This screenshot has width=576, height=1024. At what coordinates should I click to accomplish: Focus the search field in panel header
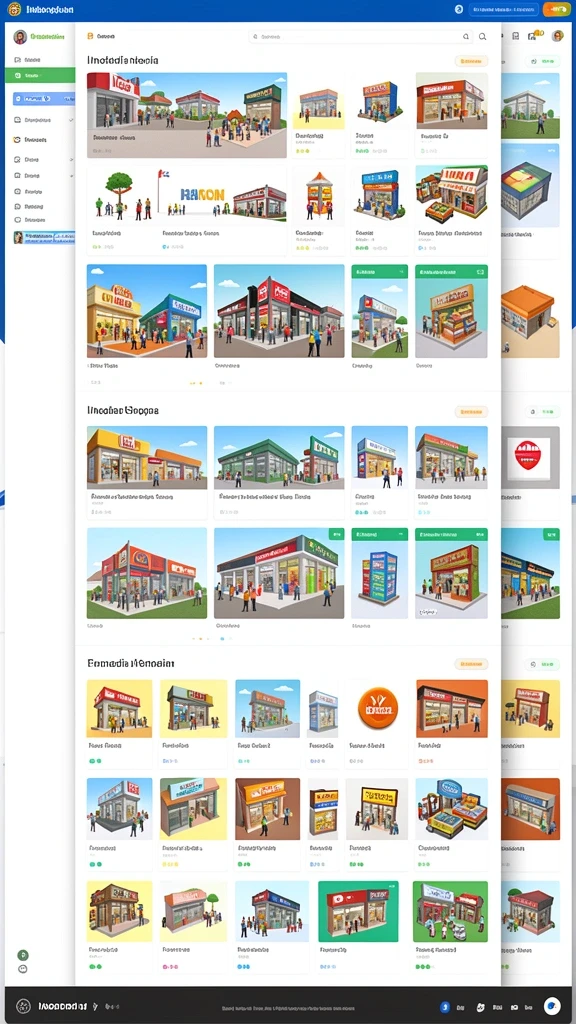click(360, 37)
